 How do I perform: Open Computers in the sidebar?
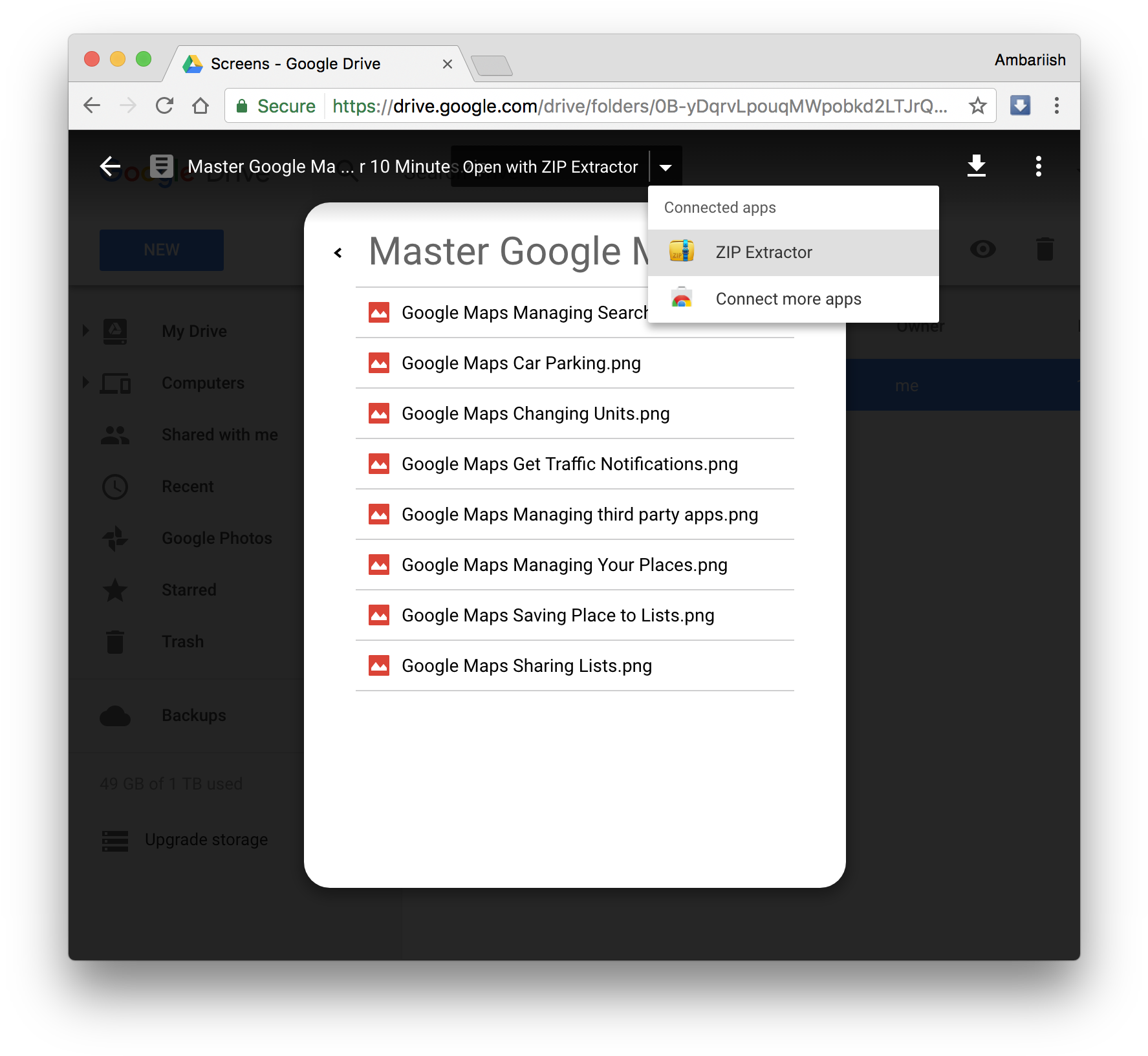(x=203, y=383)
